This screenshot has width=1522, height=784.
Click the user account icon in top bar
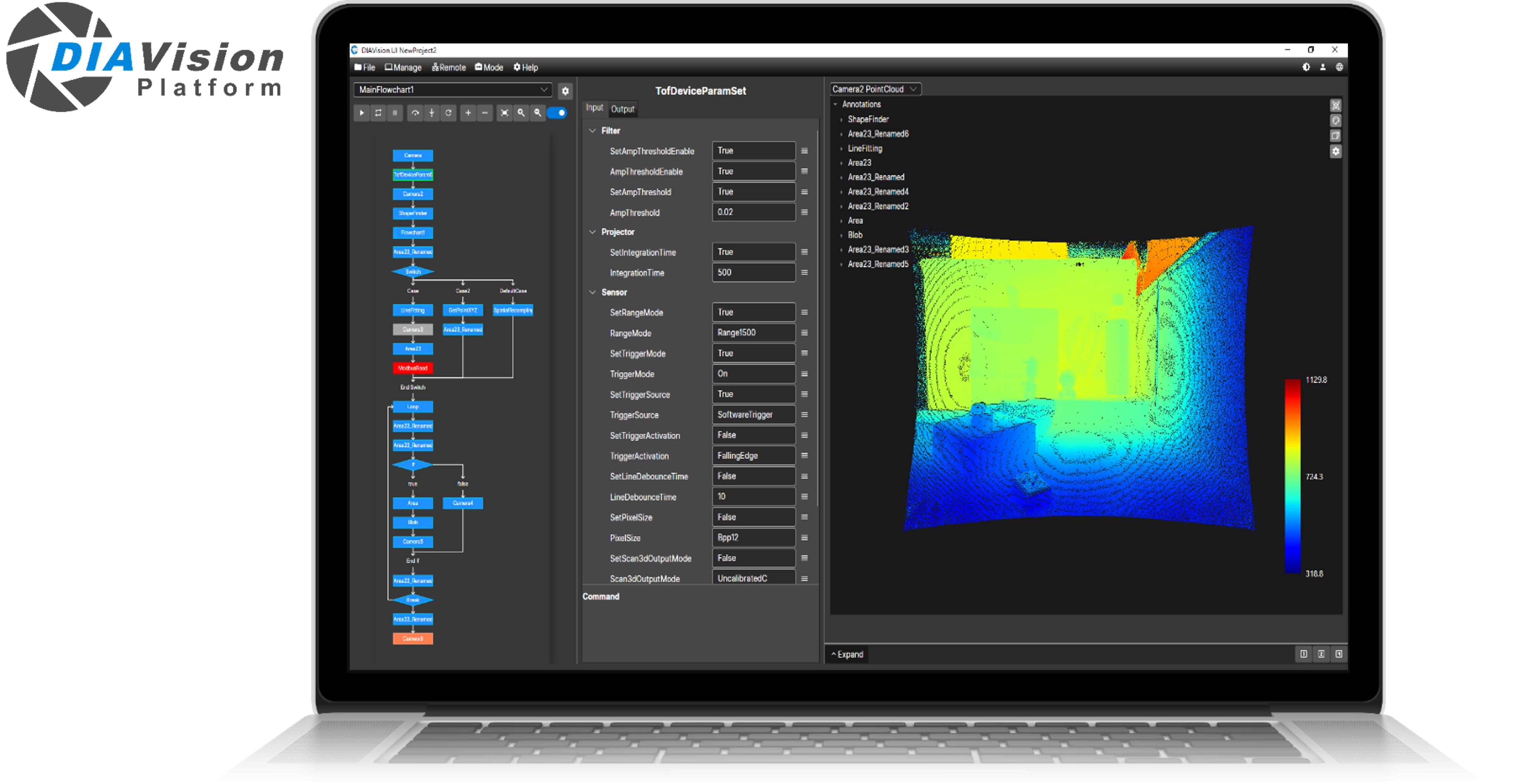[1323, 67]
